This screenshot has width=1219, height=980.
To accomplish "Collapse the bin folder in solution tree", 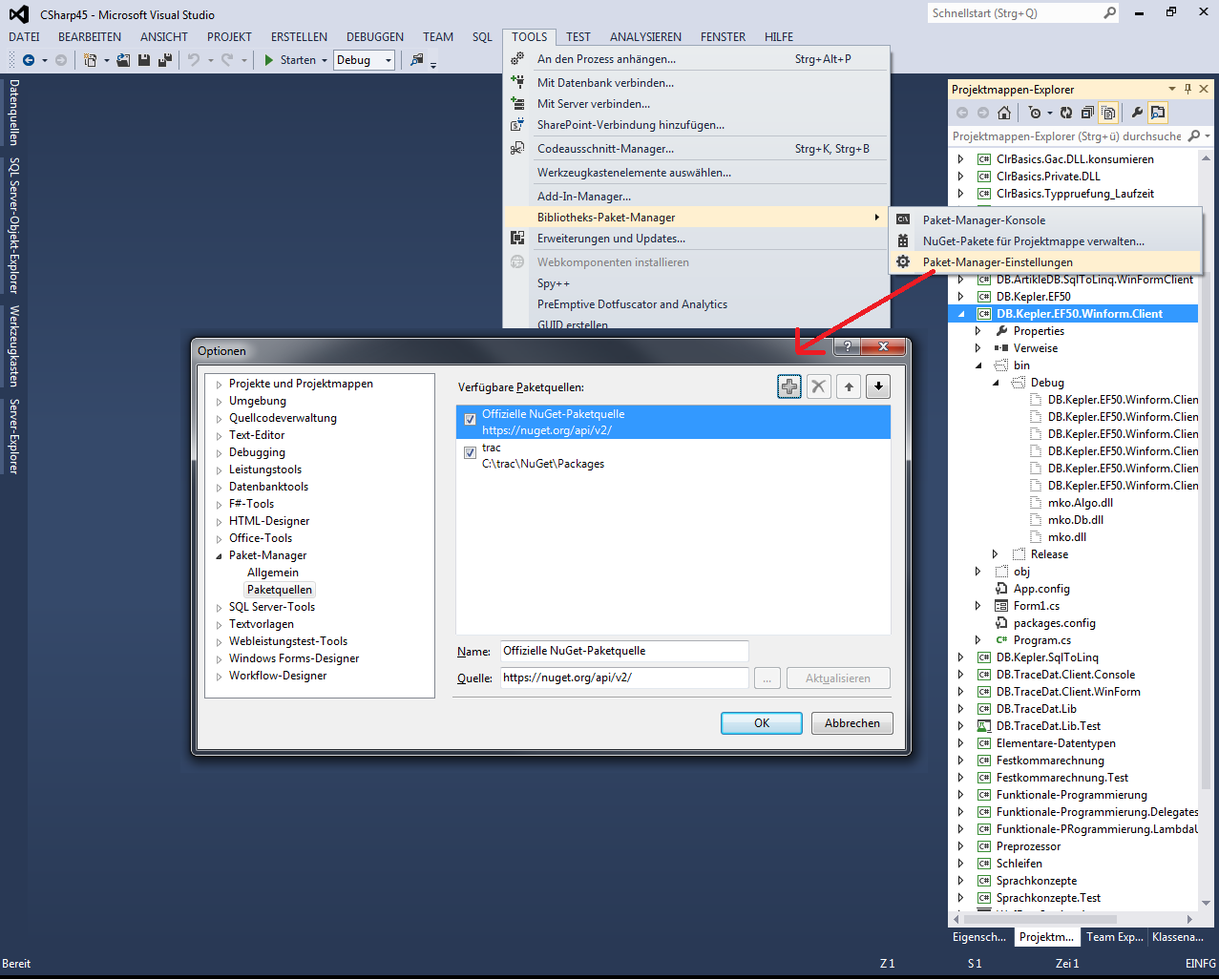I will (x=977, y=365).
